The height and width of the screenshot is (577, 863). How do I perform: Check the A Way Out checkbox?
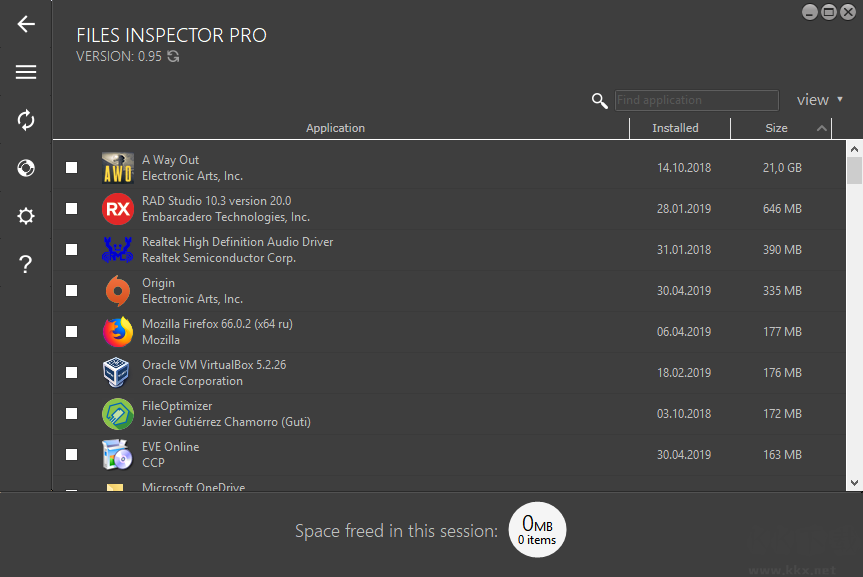click(71, 167)
